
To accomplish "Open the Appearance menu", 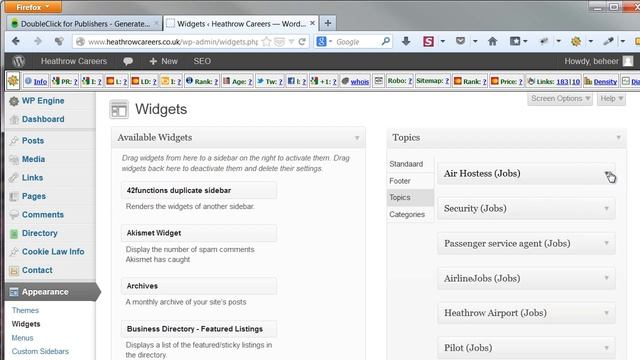I will (51, 292).
